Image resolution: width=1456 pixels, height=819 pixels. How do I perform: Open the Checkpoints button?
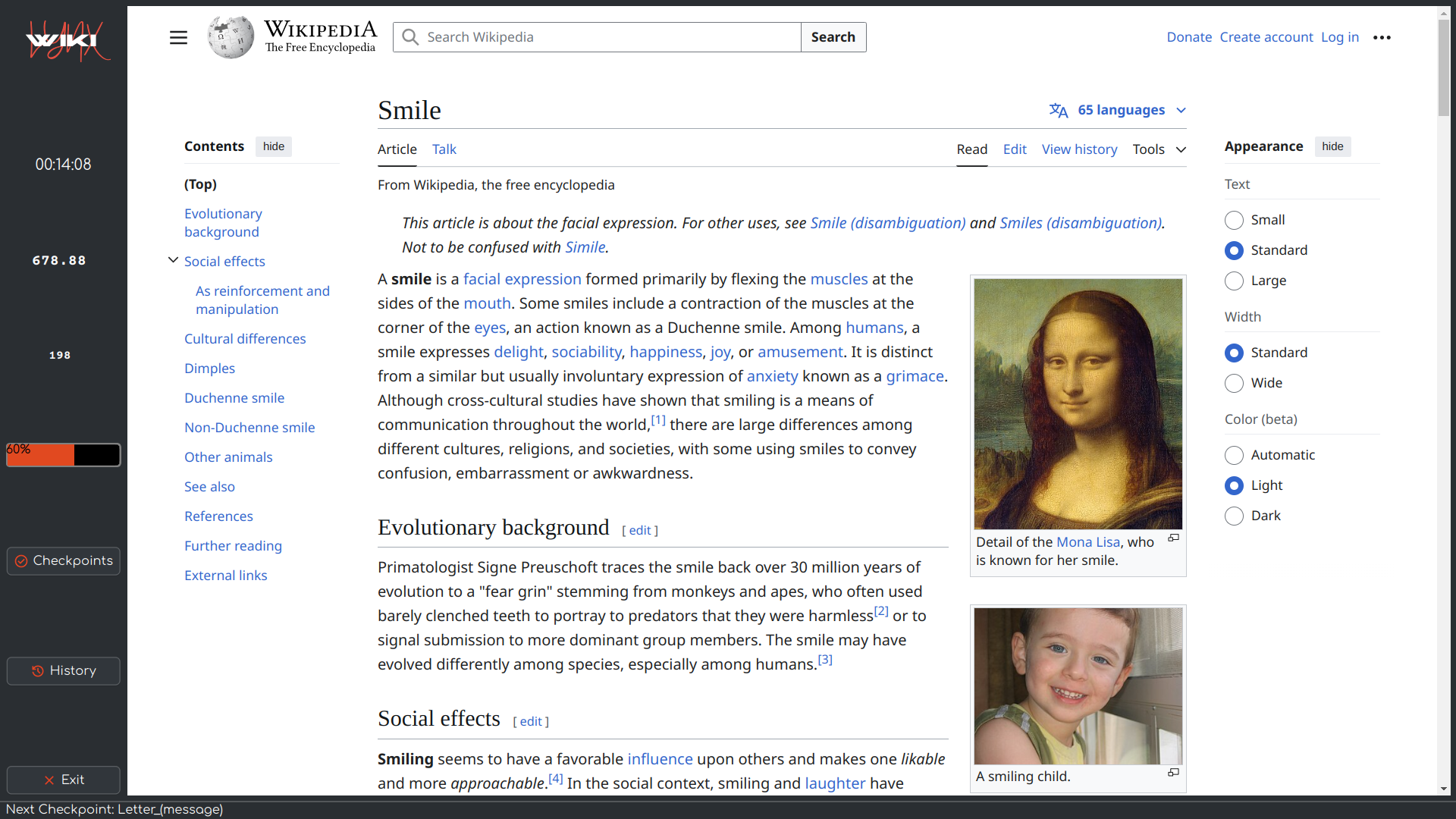(64, 560)
